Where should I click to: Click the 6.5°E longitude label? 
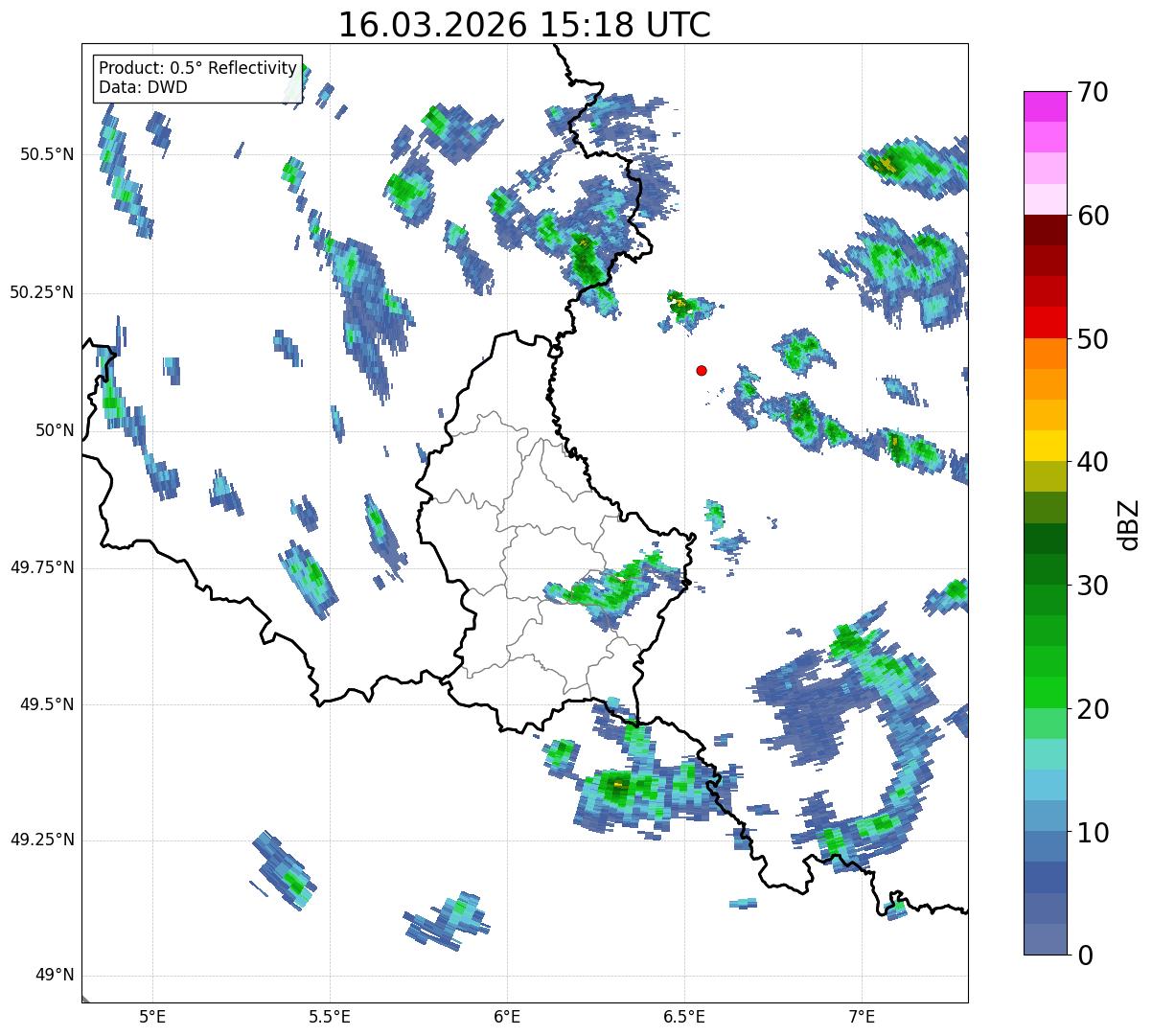tap(684, 1016)
